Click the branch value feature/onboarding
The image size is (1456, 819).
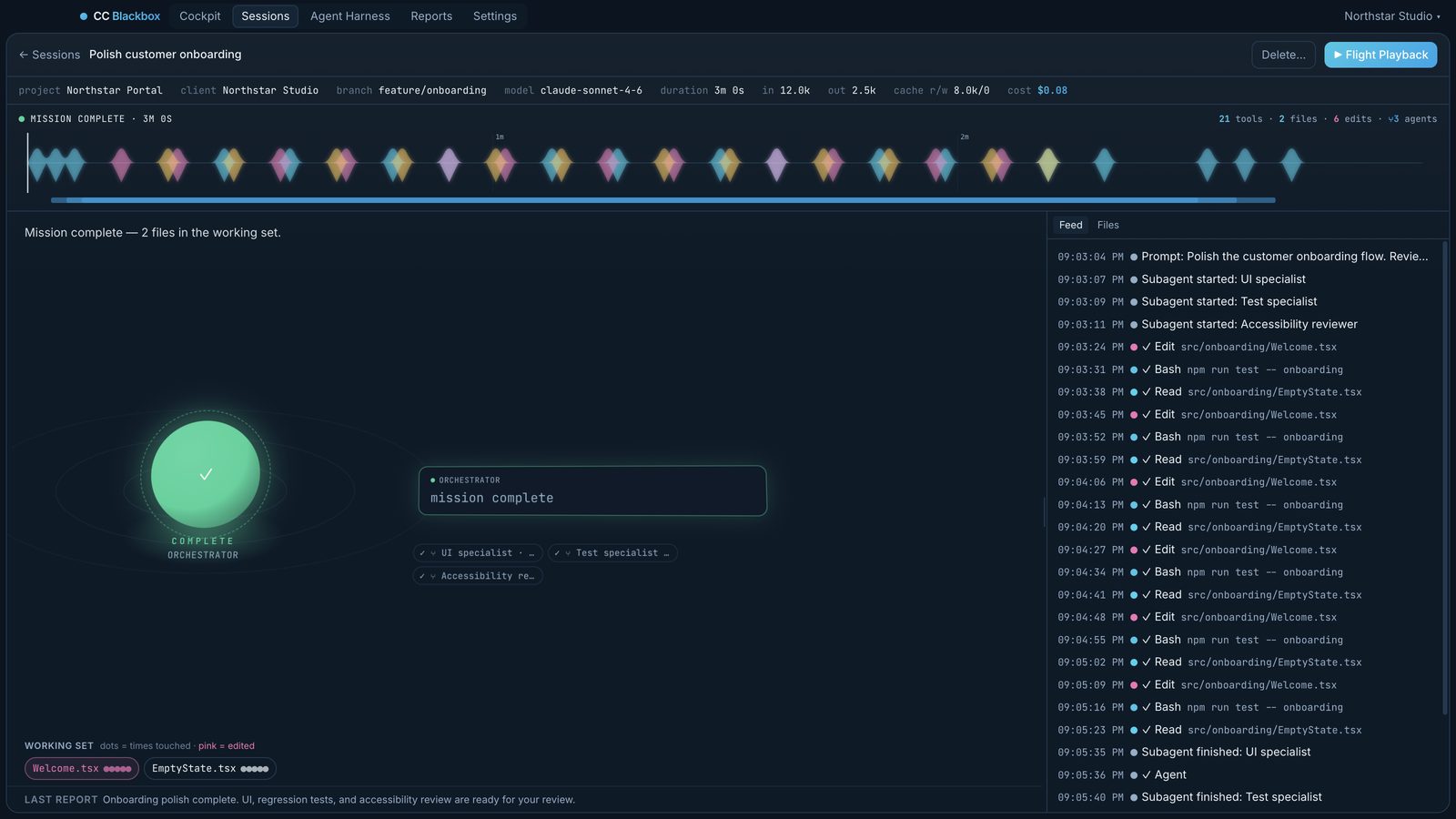click(x=432, y=90)
